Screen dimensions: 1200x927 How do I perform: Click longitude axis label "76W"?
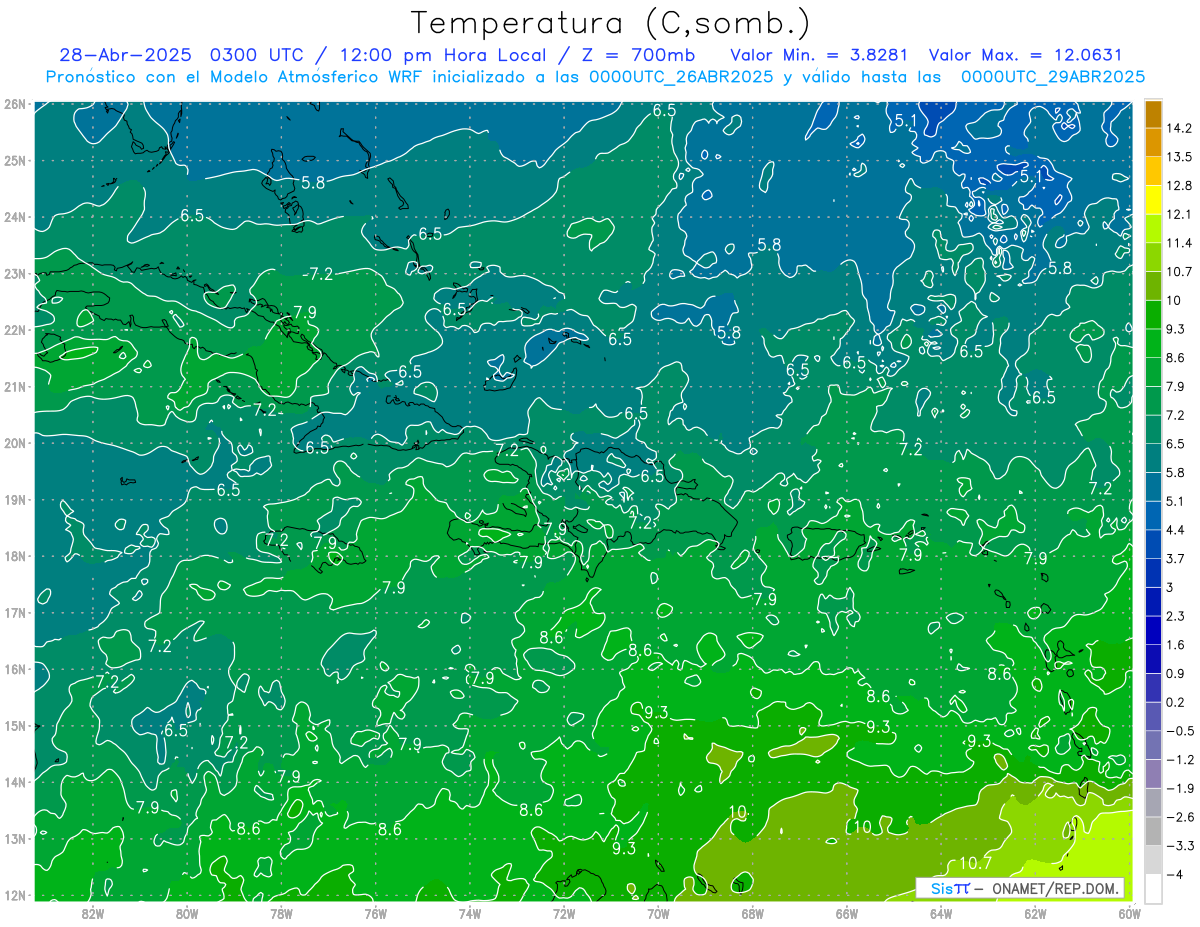pos(375,912)
